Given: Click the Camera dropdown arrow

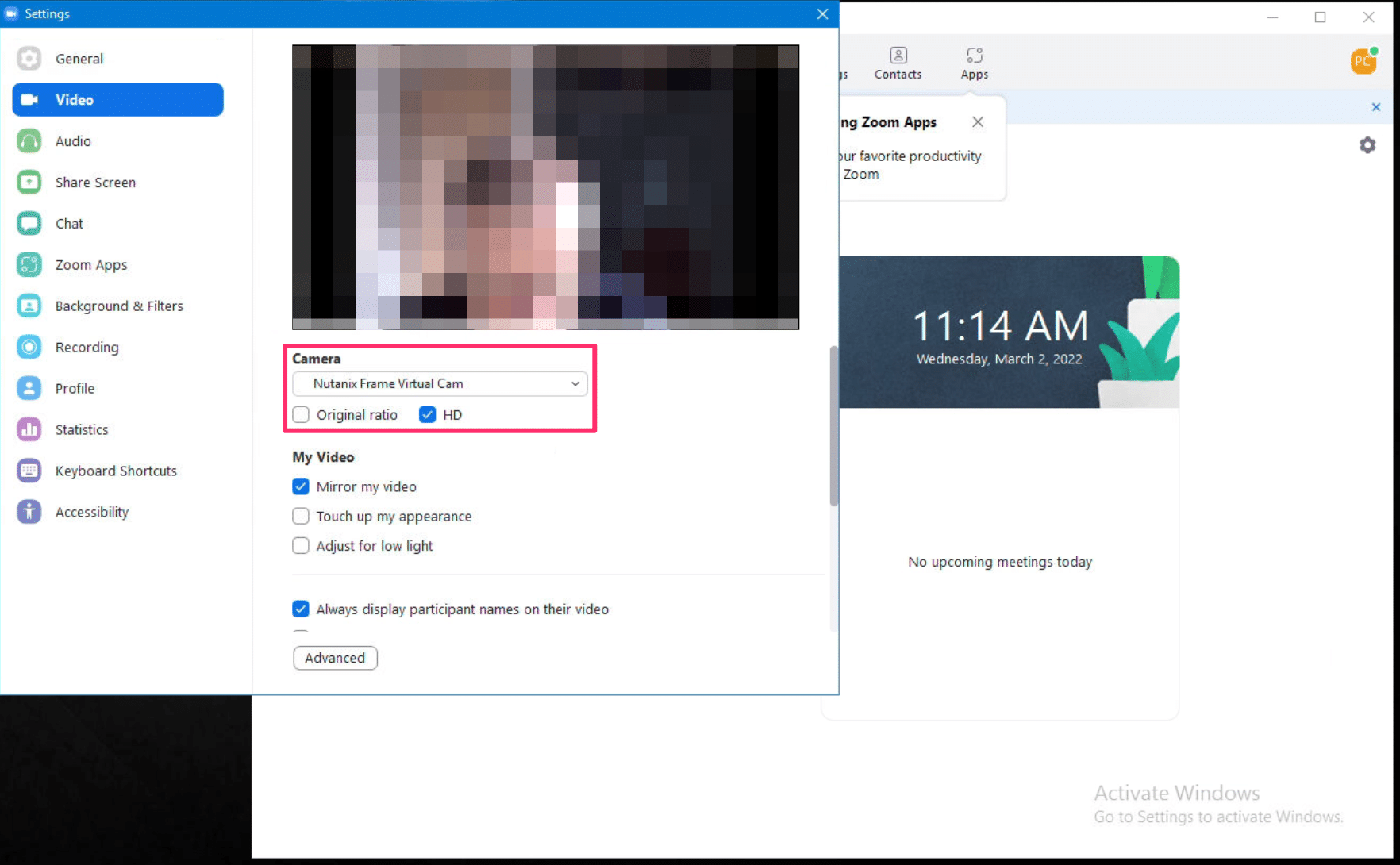Looking at the screenshot, I should (575, 383).
